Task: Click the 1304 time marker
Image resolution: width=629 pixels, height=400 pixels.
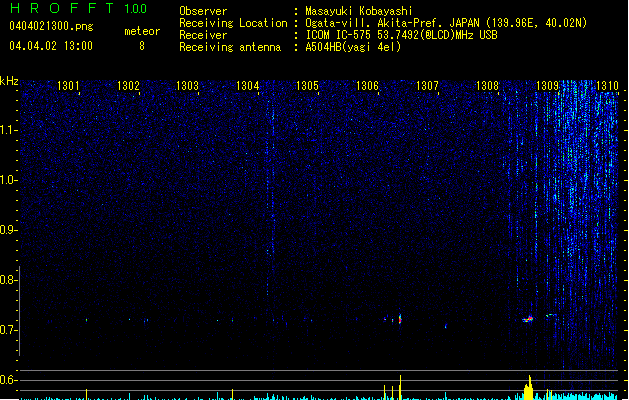Action: [248, 86]
